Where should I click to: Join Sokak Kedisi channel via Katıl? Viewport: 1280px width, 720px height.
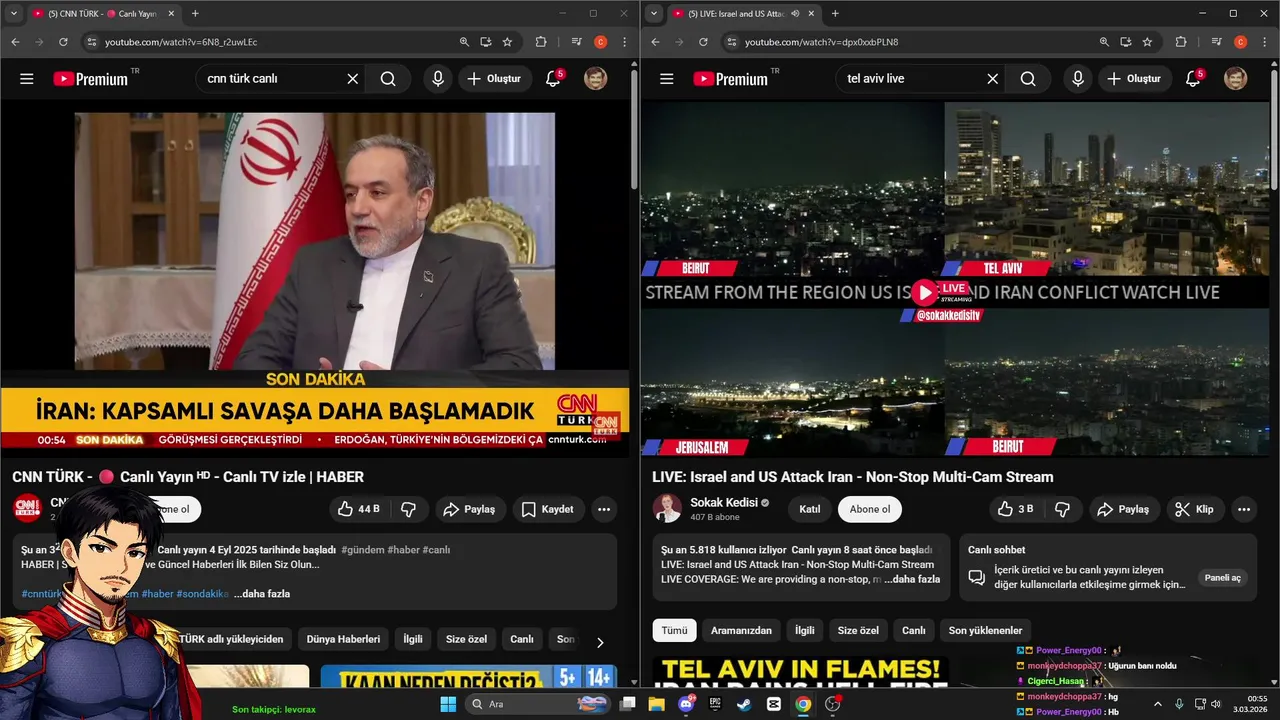click(810, 509)
